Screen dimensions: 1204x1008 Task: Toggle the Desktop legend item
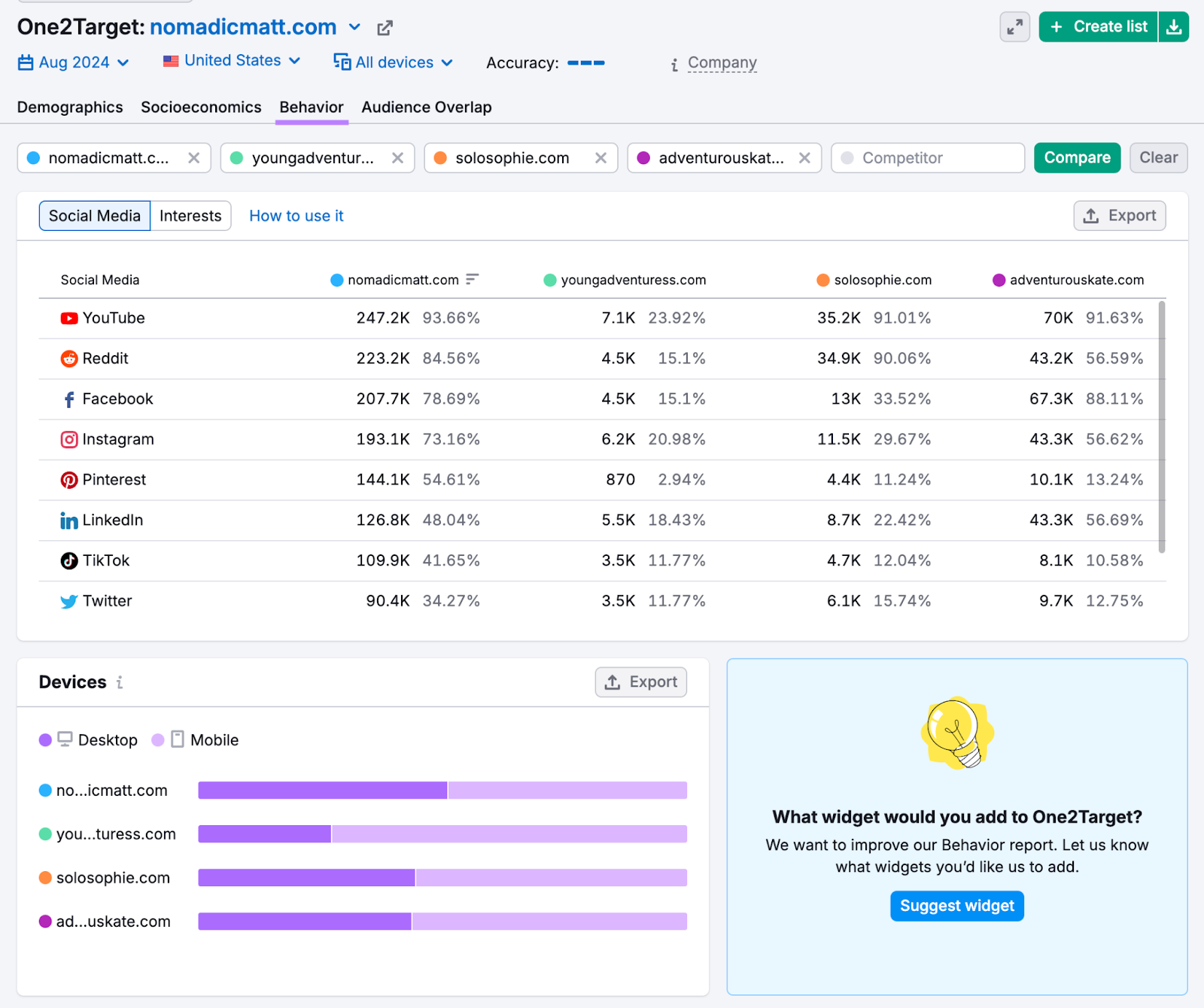pyautogui.click(x=88, y=740)
